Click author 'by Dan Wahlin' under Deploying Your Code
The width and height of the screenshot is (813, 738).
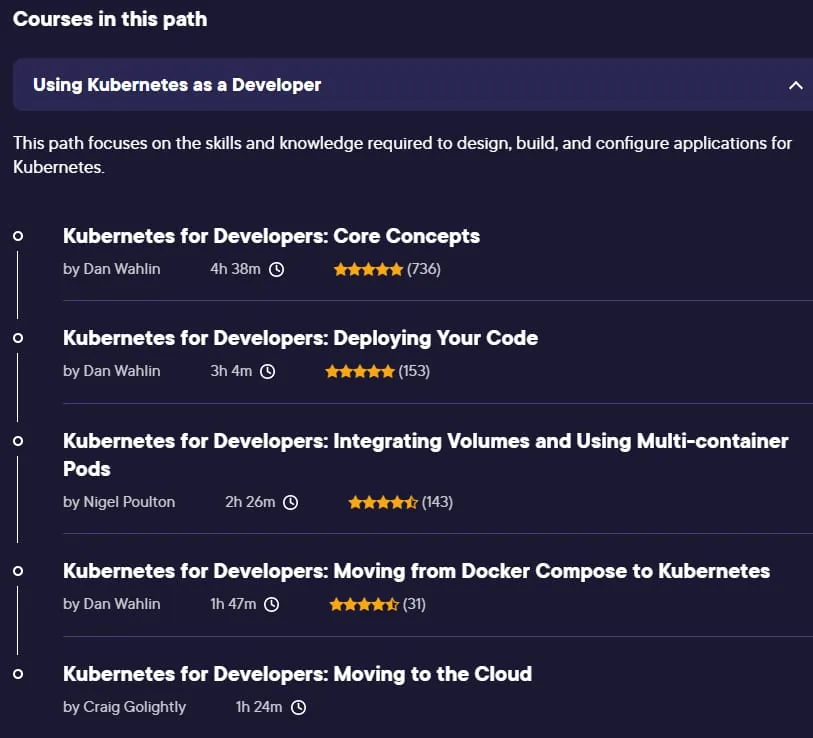point(111,371)
